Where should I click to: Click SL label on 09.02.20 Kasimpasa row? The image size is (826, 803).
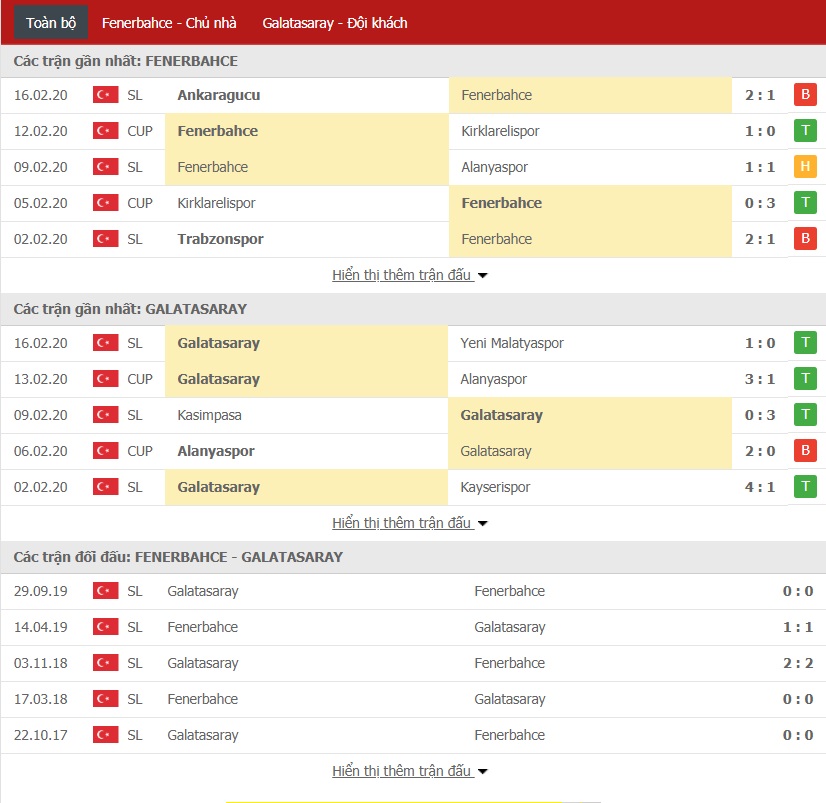click(x=135, y=415)
